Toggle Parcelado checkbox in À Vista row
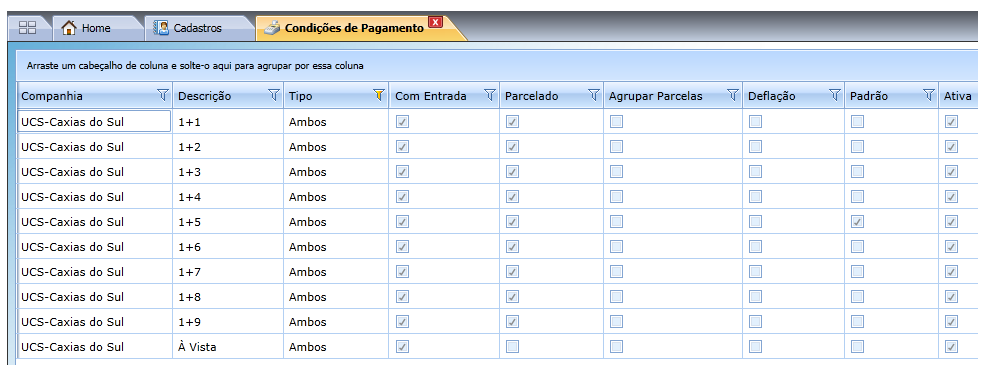 click(x=512, y=346)
